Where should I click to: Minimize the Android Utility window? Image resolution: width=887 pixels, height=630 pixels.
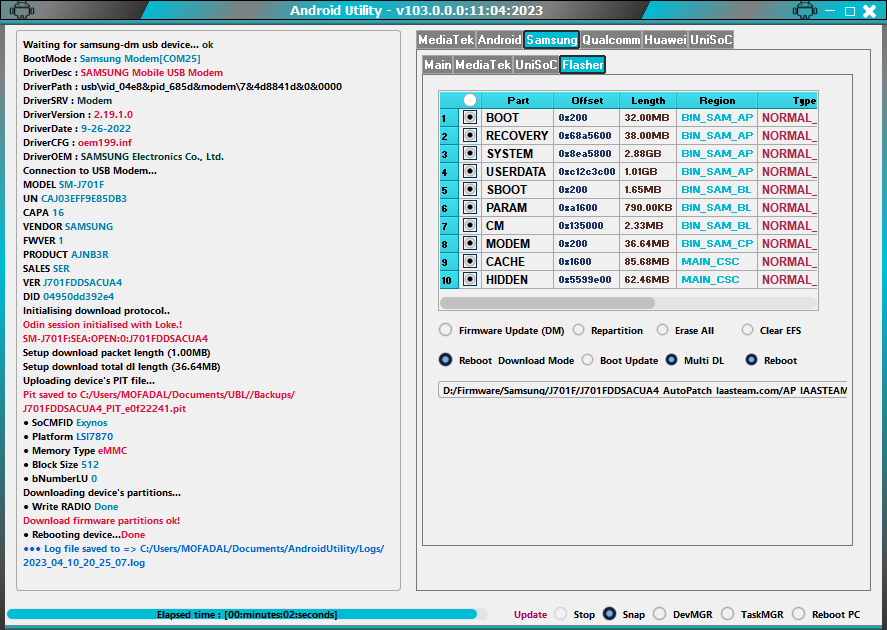830,10
